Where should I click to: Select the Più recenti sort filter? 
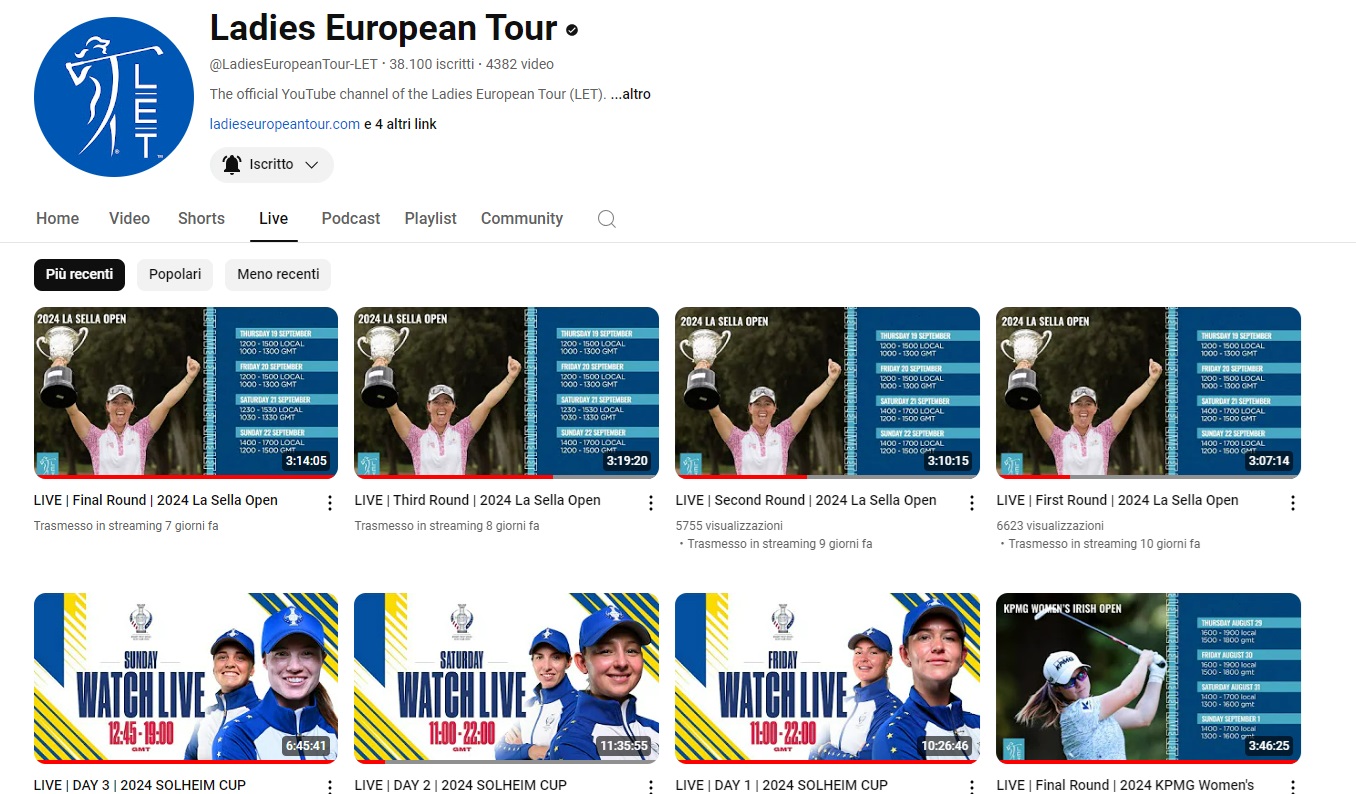[x=79, y=274]
